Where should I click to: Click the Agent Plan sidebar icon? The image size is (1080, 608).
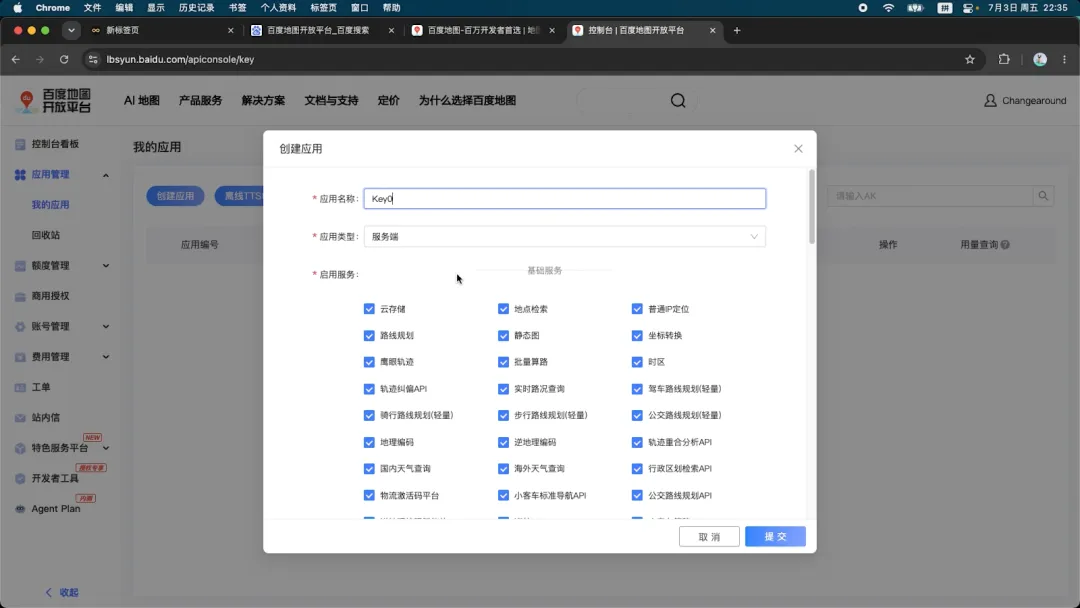tap(20, 509)
